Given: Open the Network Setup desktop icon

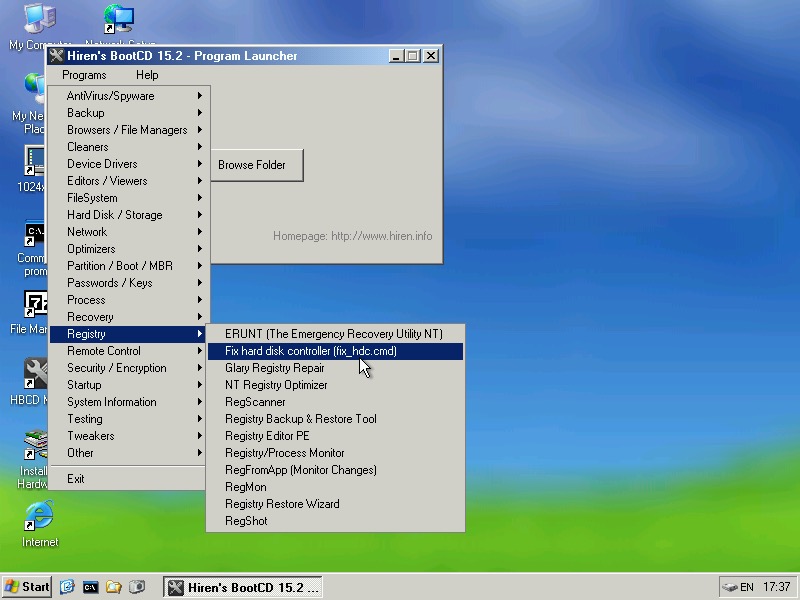Looking at the screenshot, I should coord(119,20).
